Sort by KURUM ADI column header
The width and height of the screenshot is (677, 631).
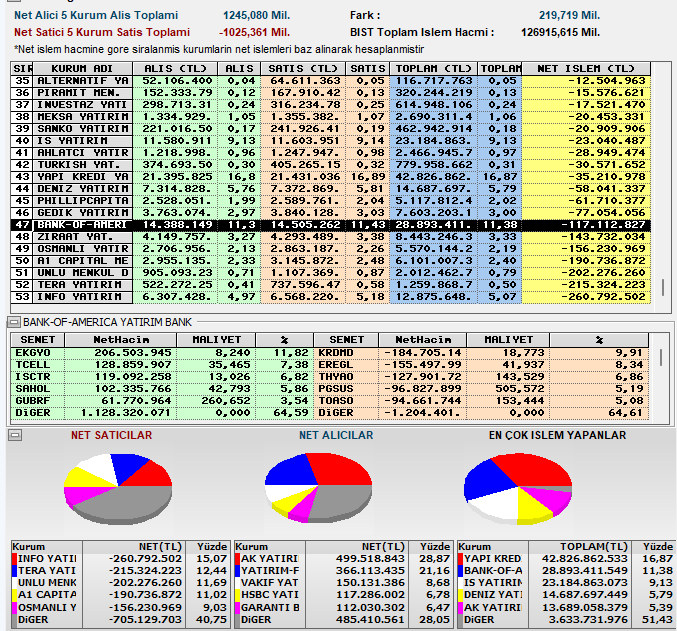click(82, 69)
